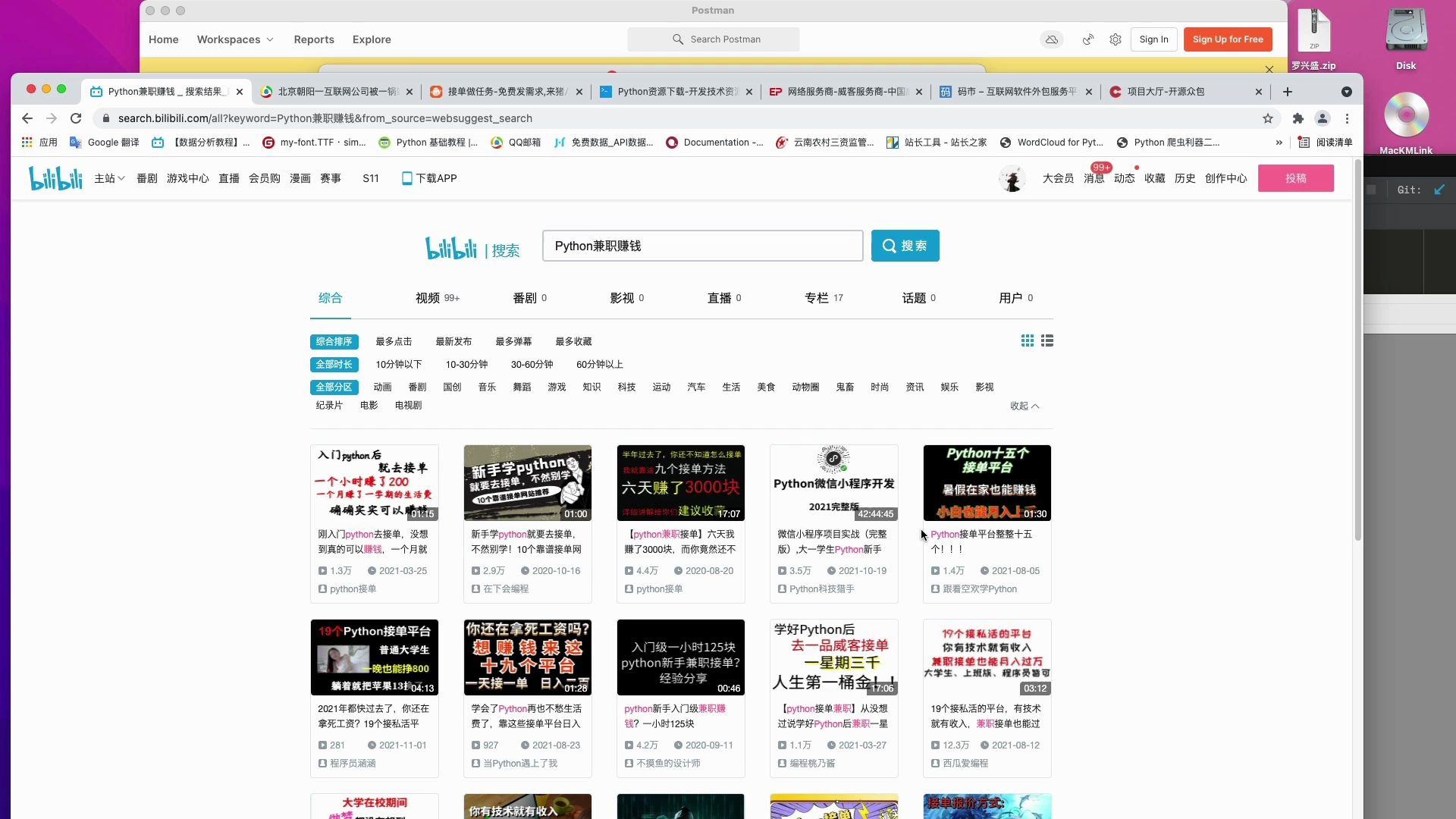This screenshot has height=819, width=1456.
Task: Click the pink 投稿 upload button
Action: click(1296, 178)
